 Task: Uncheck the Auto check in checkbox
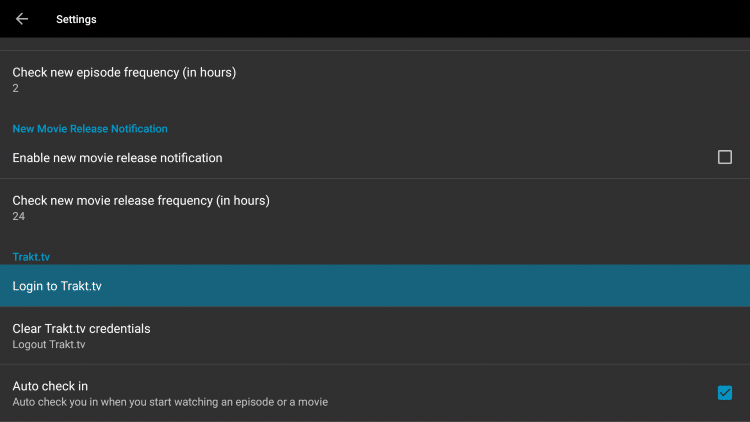(x=725, y=393)
